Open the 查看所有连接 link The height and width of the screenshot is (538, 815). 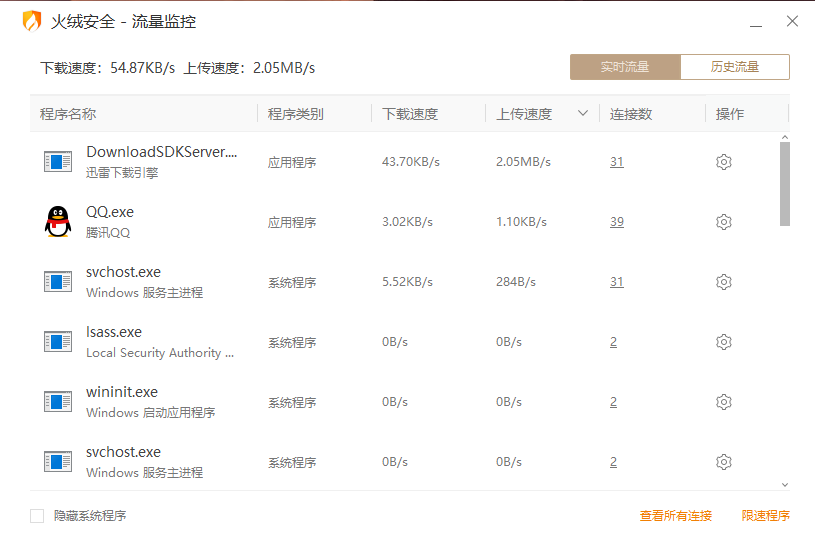676,516
